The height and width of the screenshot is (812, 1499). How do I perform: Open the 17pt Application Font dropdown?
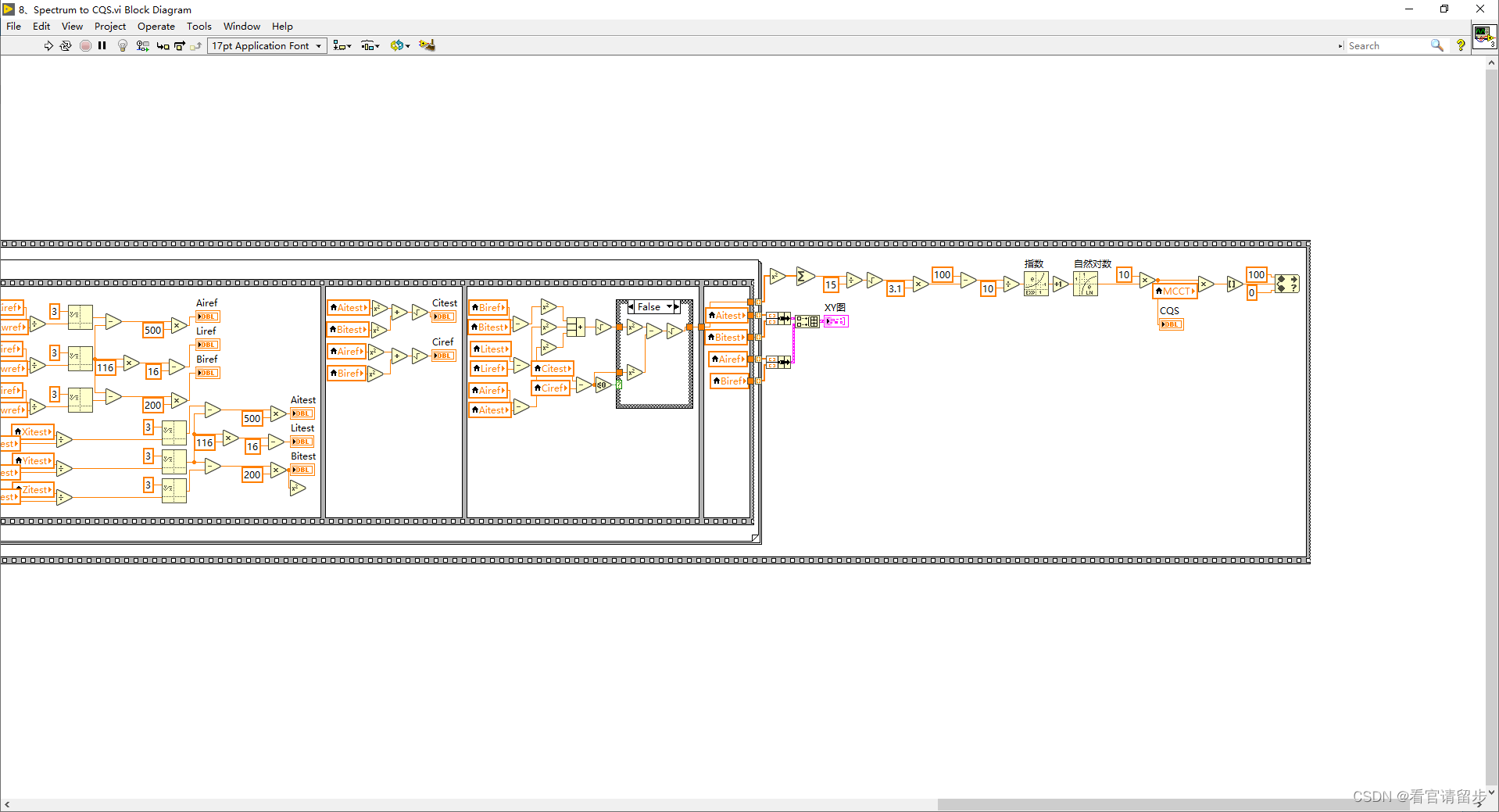point(317,45)
